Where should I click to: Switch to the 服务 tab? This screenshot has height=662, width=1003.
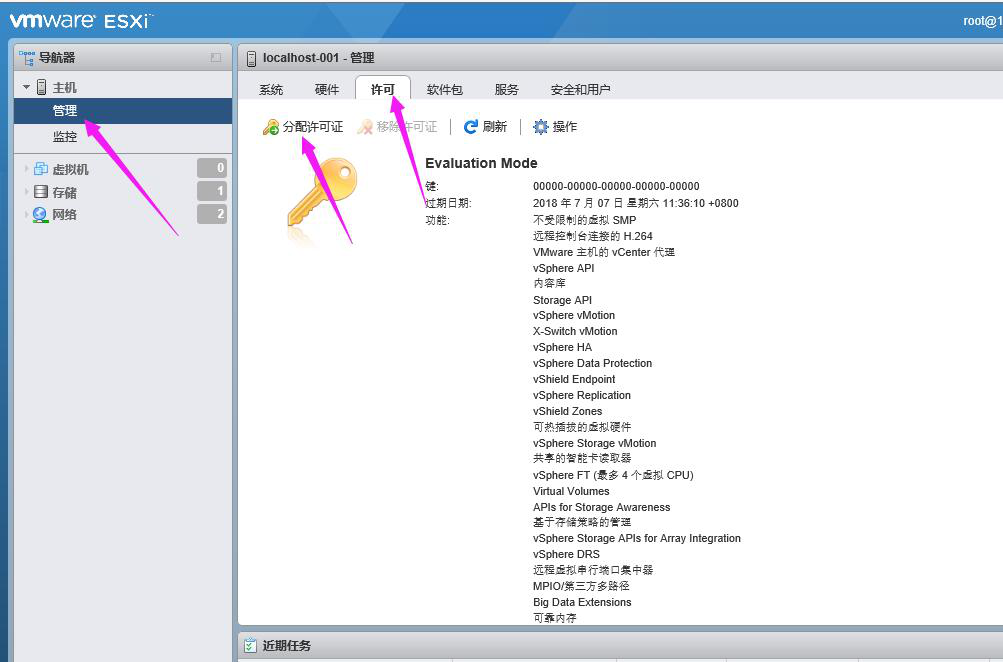click(x=507, y=90)
